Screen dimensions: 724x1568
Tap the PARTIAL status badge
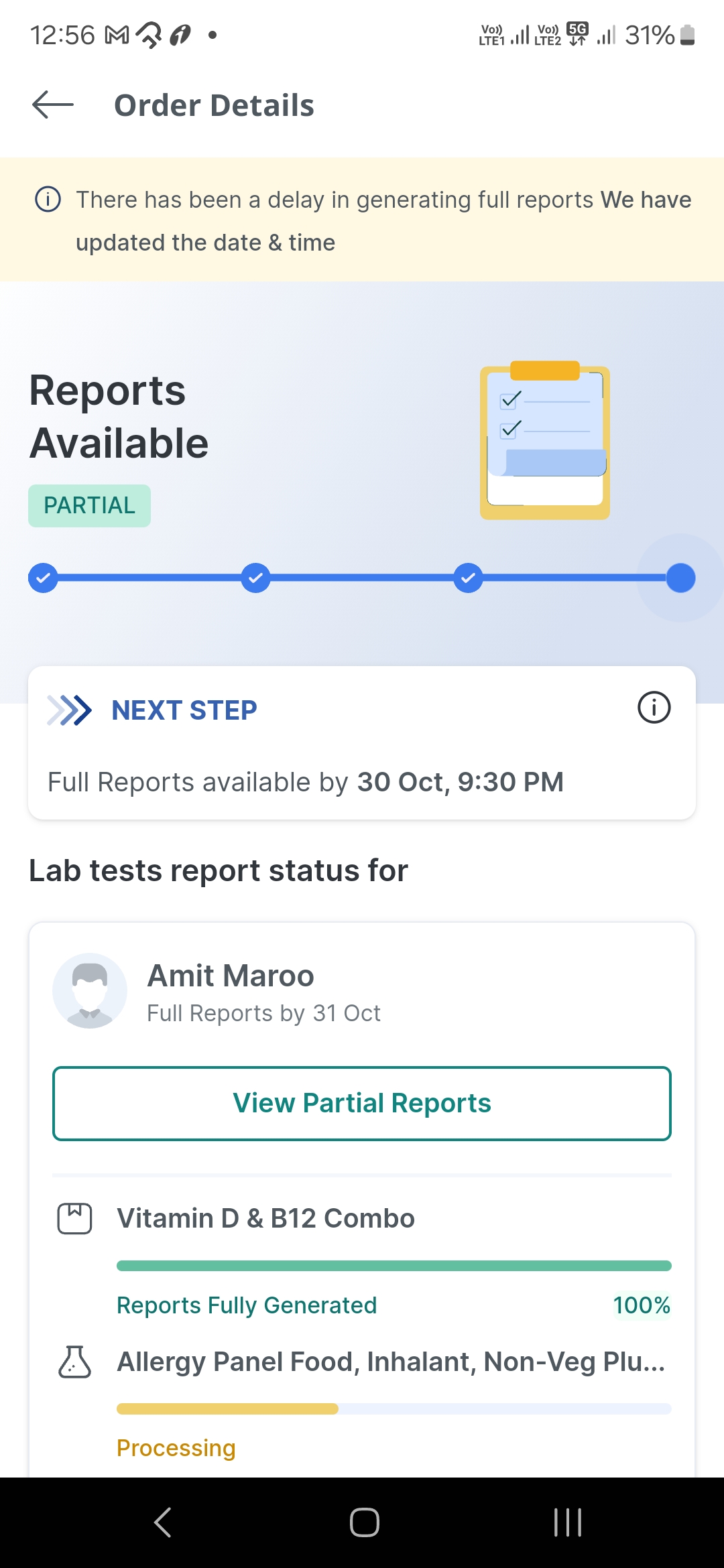coord(89,505)
